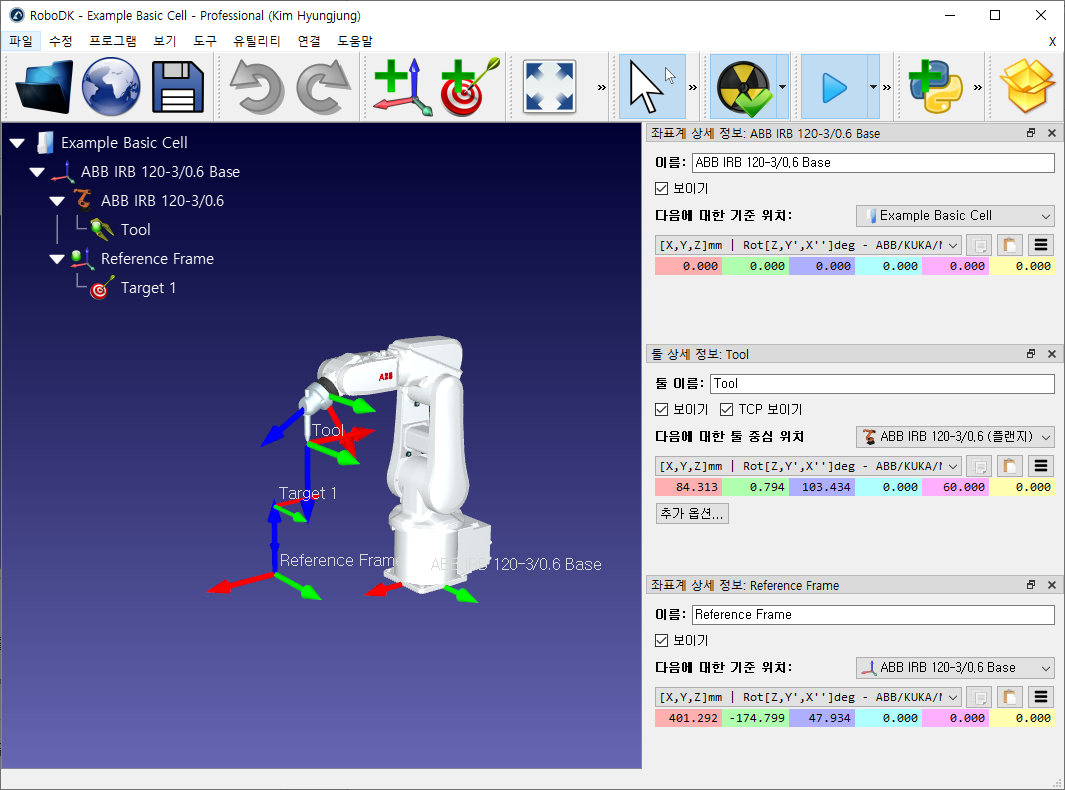1065x790 pixels.
Task: Open ABB IRB 120-3/0.6 Base reference dropdown
Action: [x=955, y=668]
